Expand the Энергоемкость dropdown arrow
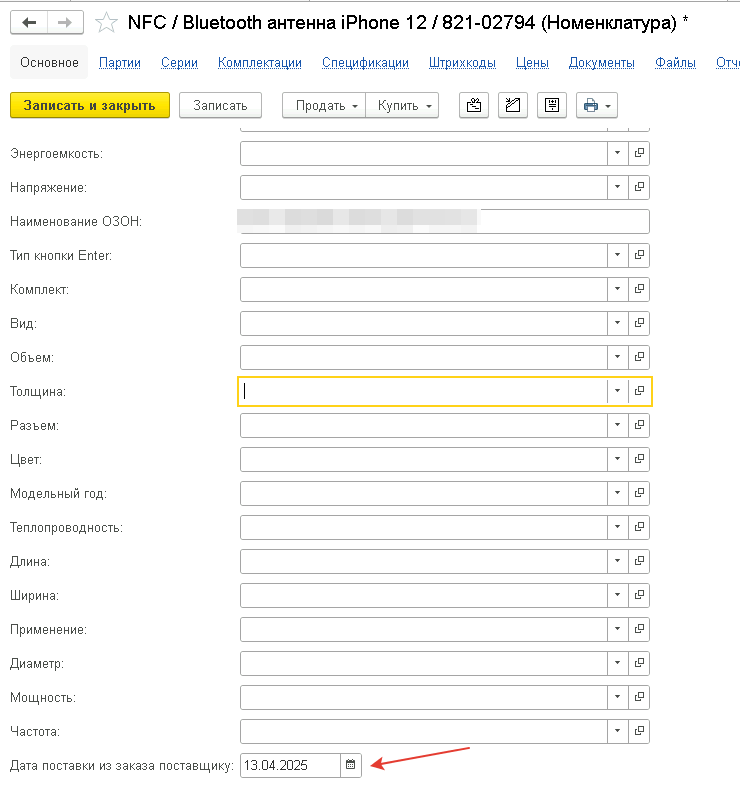This screenshot has height=789, width=740. (x=618, y=153)
